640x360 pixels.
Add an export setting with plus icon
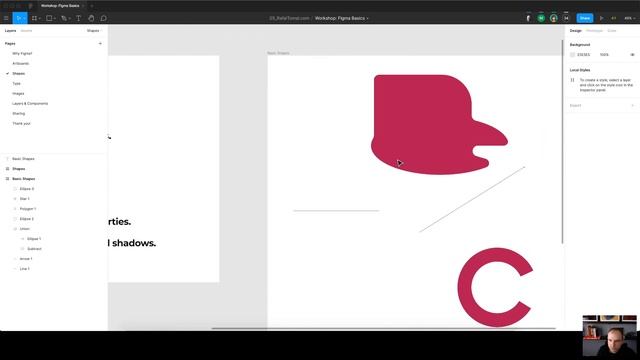point(633,106)
